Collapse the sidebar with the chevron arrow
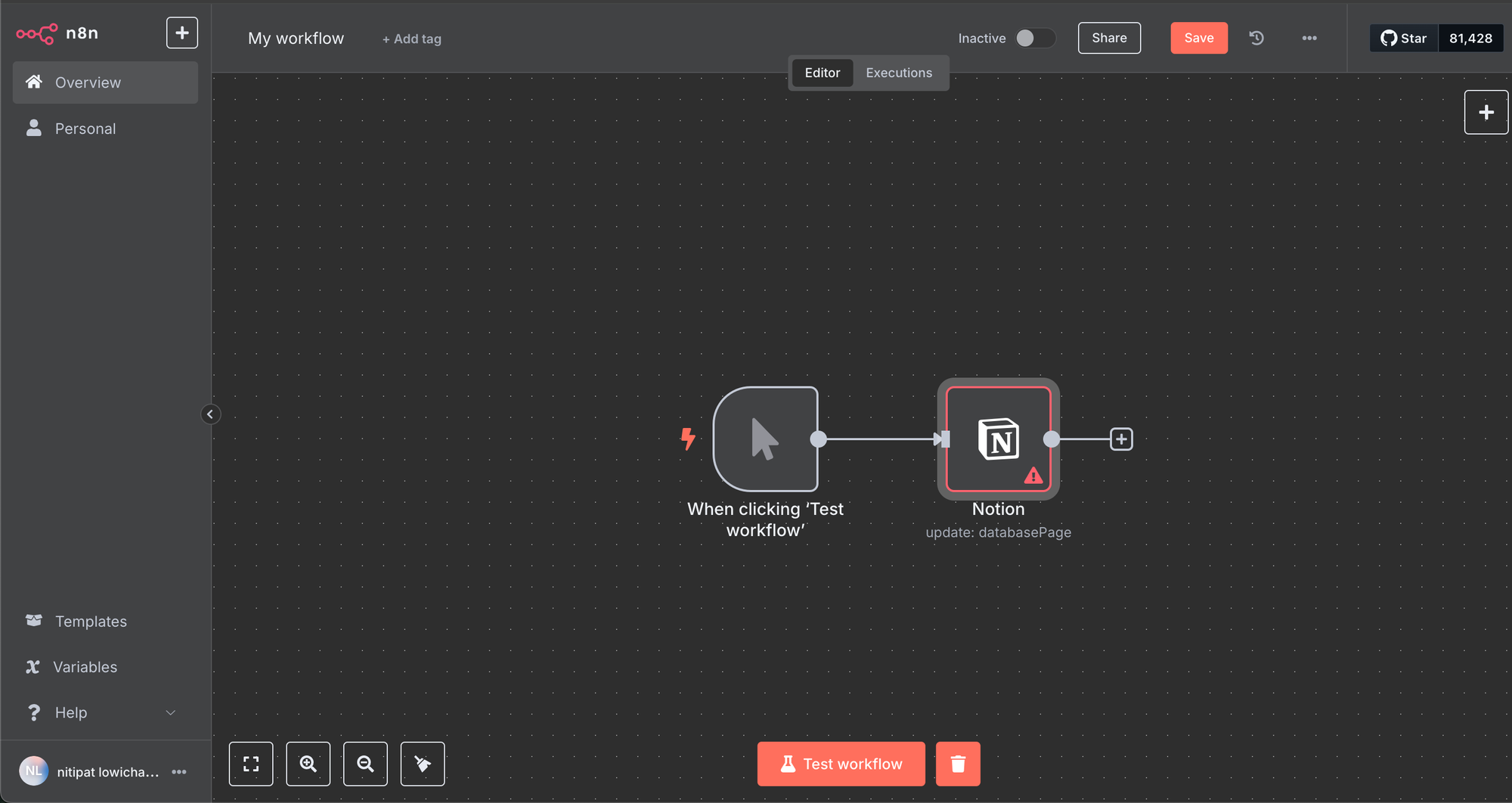1512x803 pixels. coord(210,414)
